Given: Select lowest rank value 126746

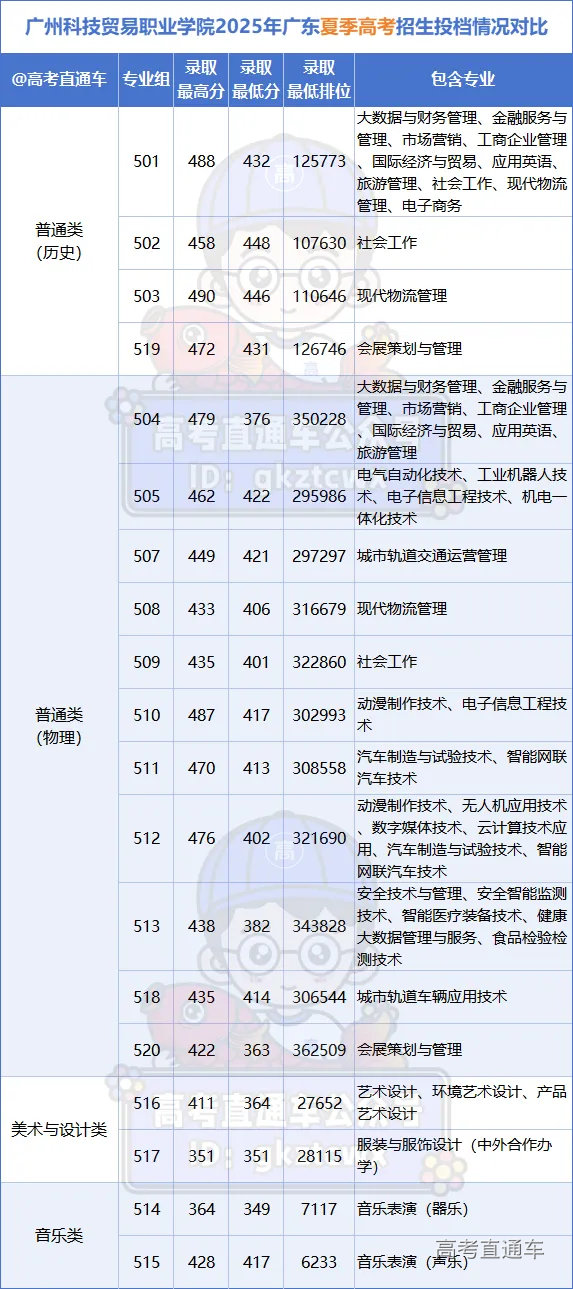Looking at the screenshot, I should click(319, 349).
